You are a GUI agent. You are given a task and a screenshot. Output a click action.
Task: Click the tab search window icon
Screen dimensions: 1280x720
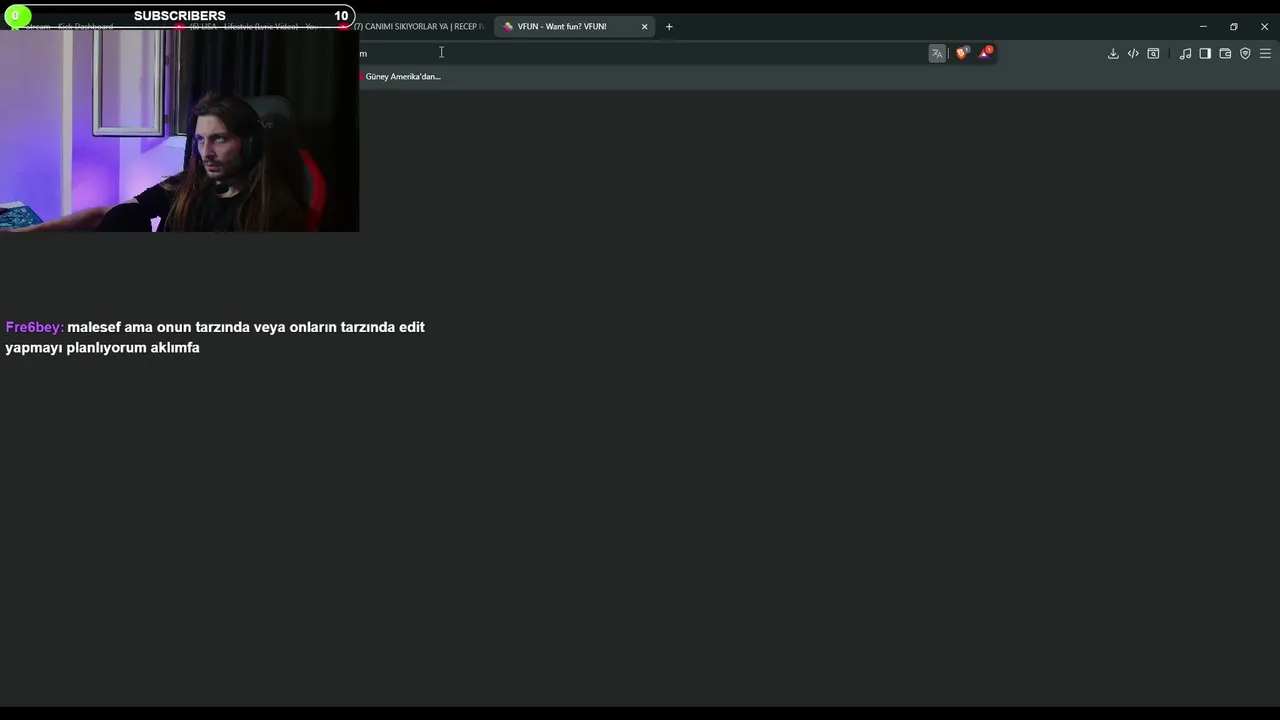click(1153, 54)
